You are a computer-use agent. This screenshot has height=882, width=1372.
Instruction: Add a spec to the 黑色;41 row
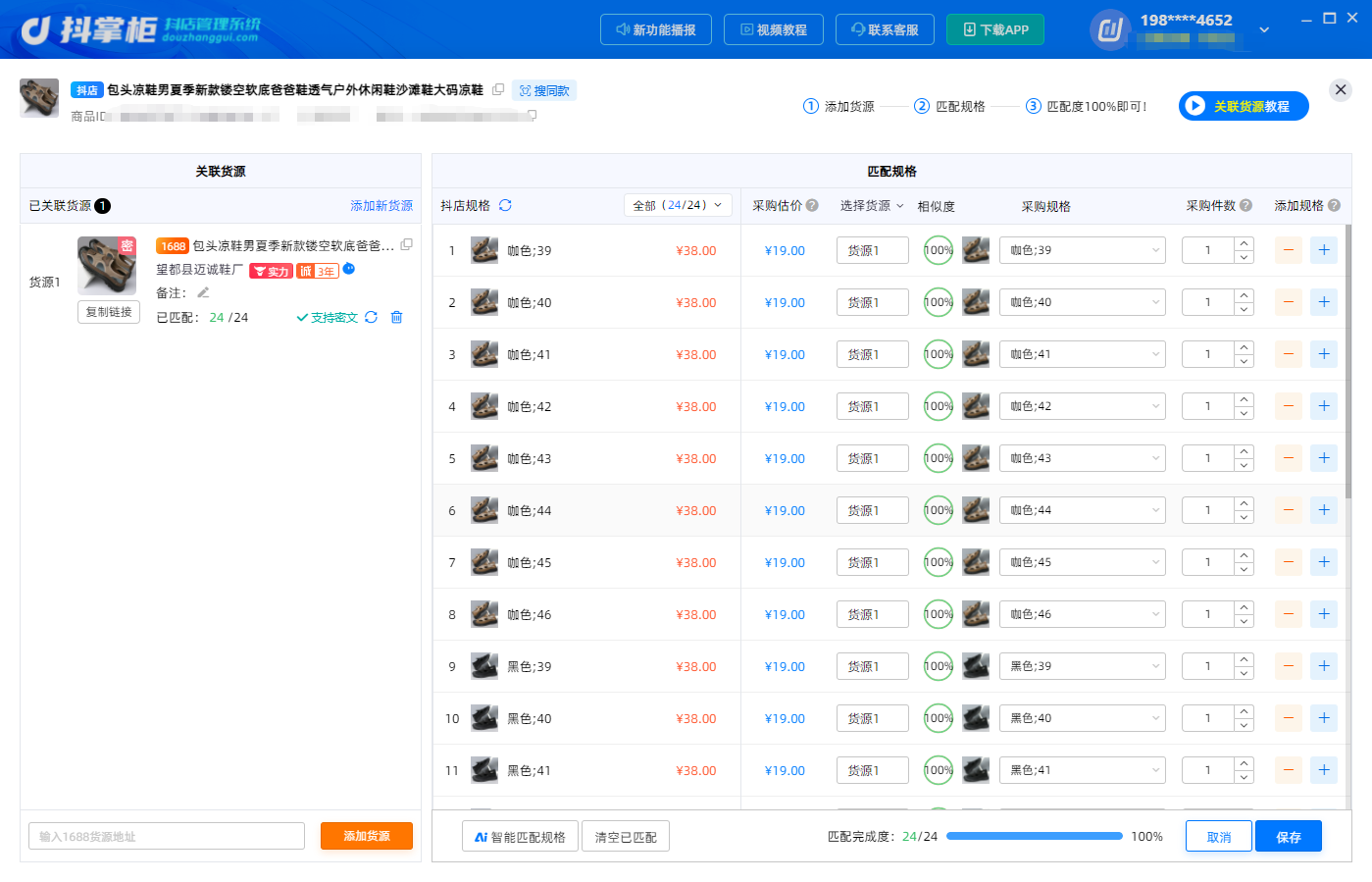(1324, 770)
